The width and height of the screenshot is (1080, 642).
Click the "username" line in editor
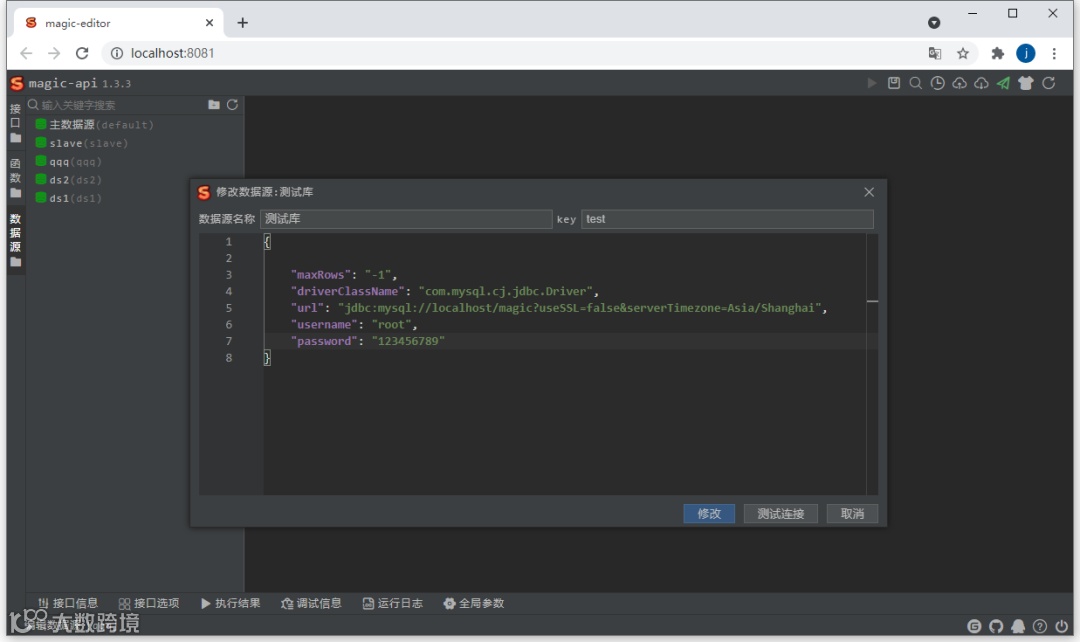pos(354,324)
